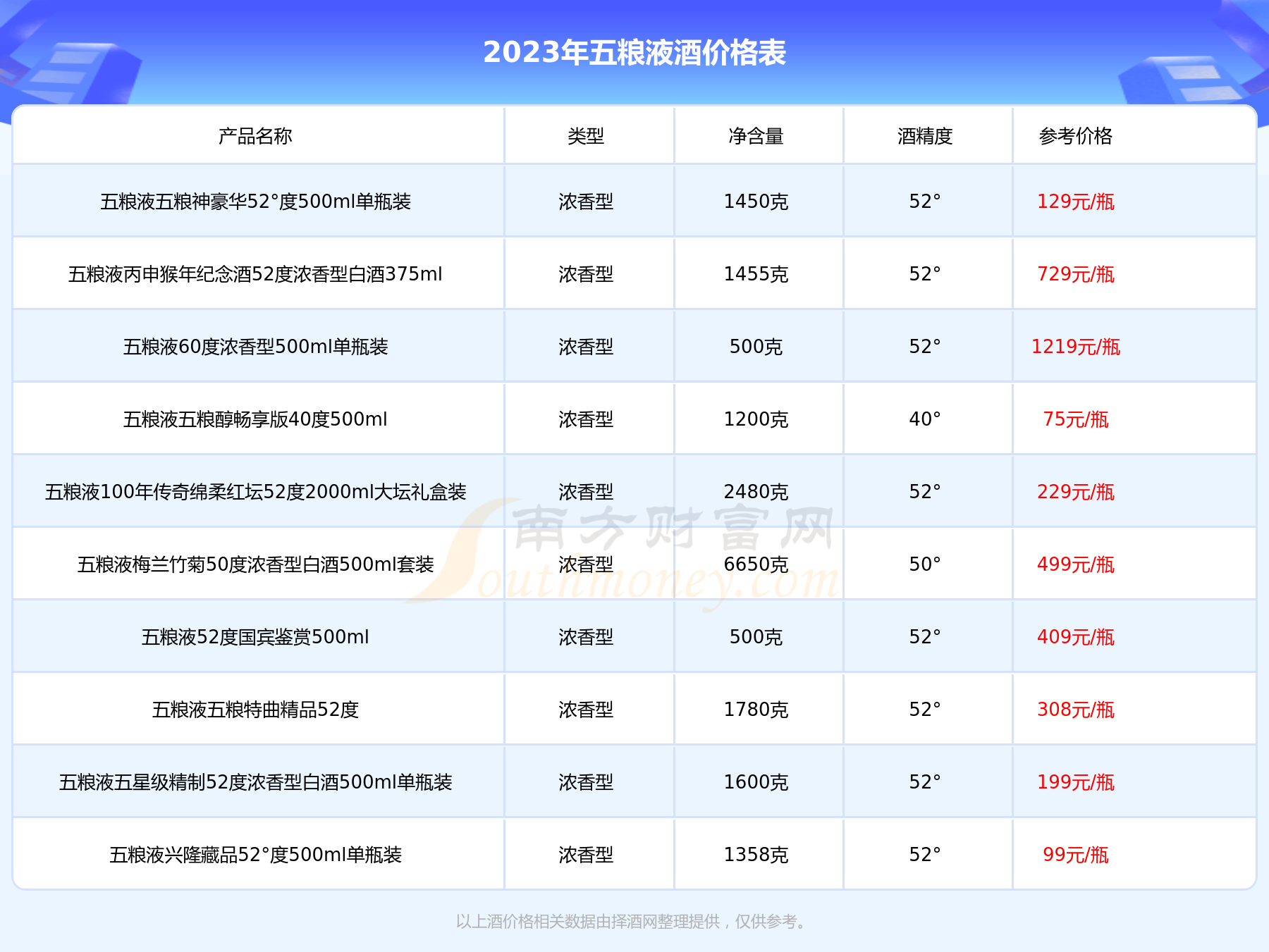The width and height of the screenshot is (1269, 952).
Task: Click price 99元/瓶
Action: [x=1075, y=855]
